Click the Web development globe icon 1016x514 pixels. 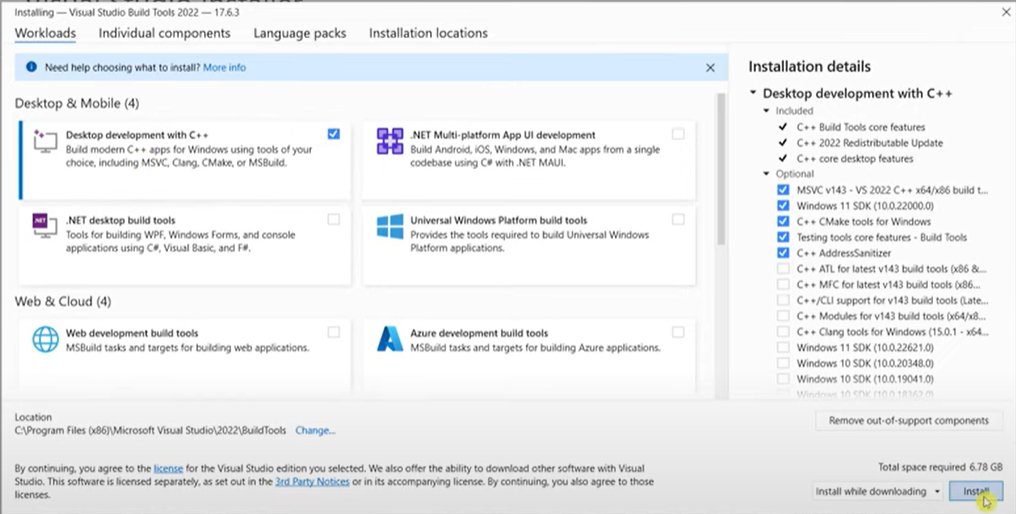pos(45,339)
